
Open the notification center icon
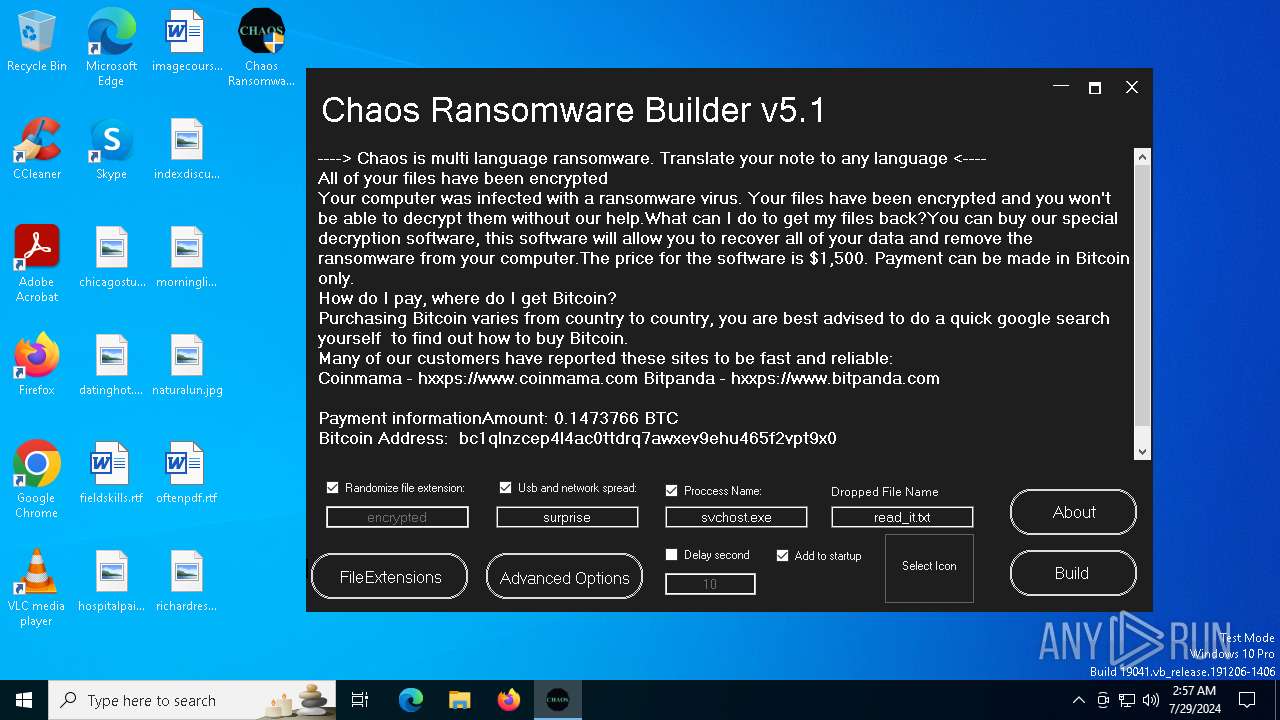coord(1247,700)
